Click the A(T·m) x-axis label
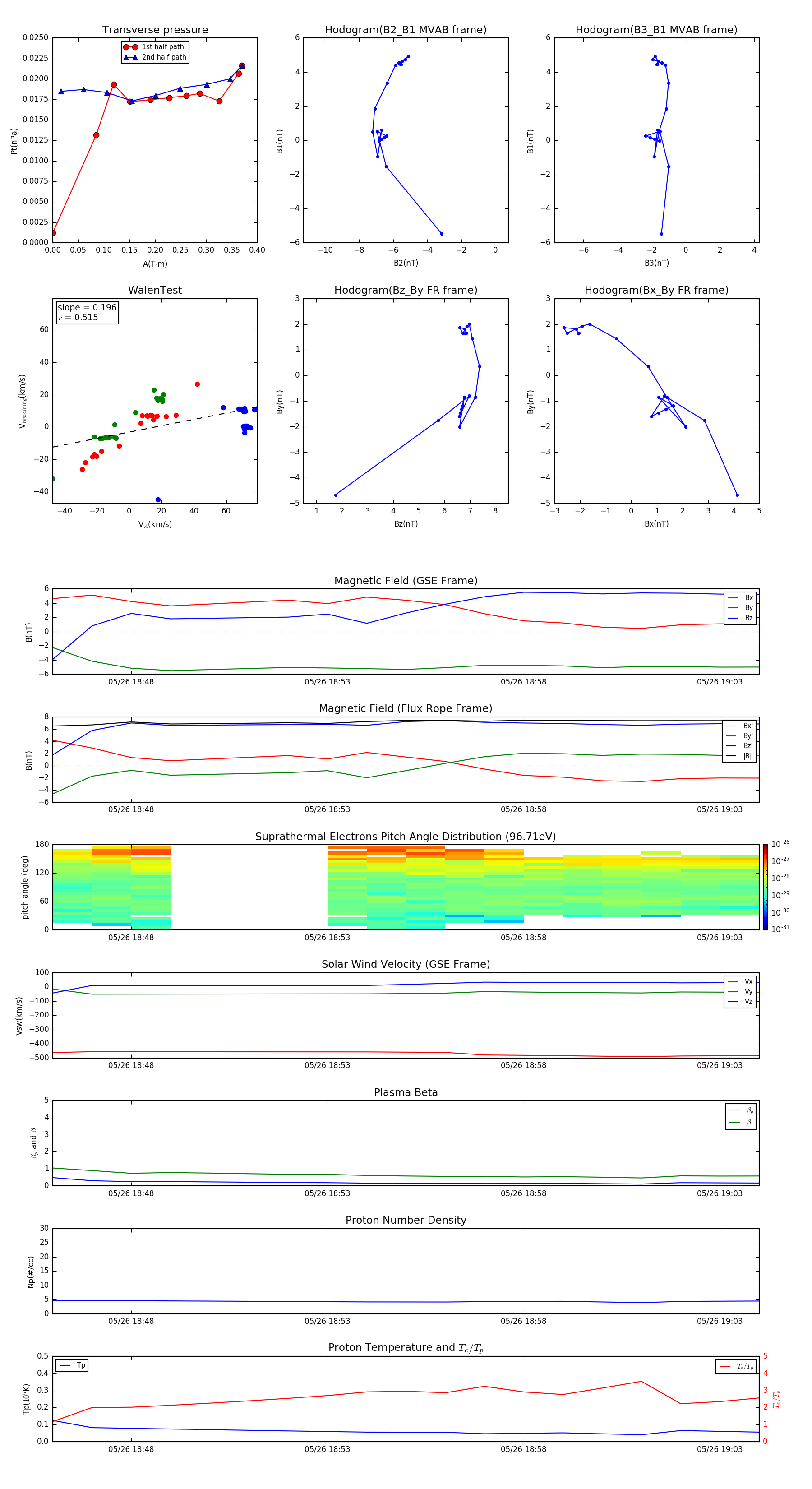The height and width of the screenshot is (1489, 812). pyautogui.click(x=155, y=264)
